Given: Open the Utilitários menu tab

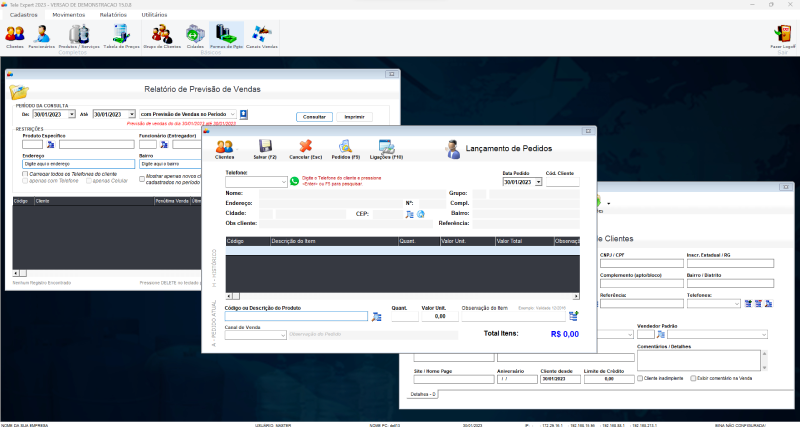Looking at the screenshot, I should pyautogui.click(x=155, y=15).
